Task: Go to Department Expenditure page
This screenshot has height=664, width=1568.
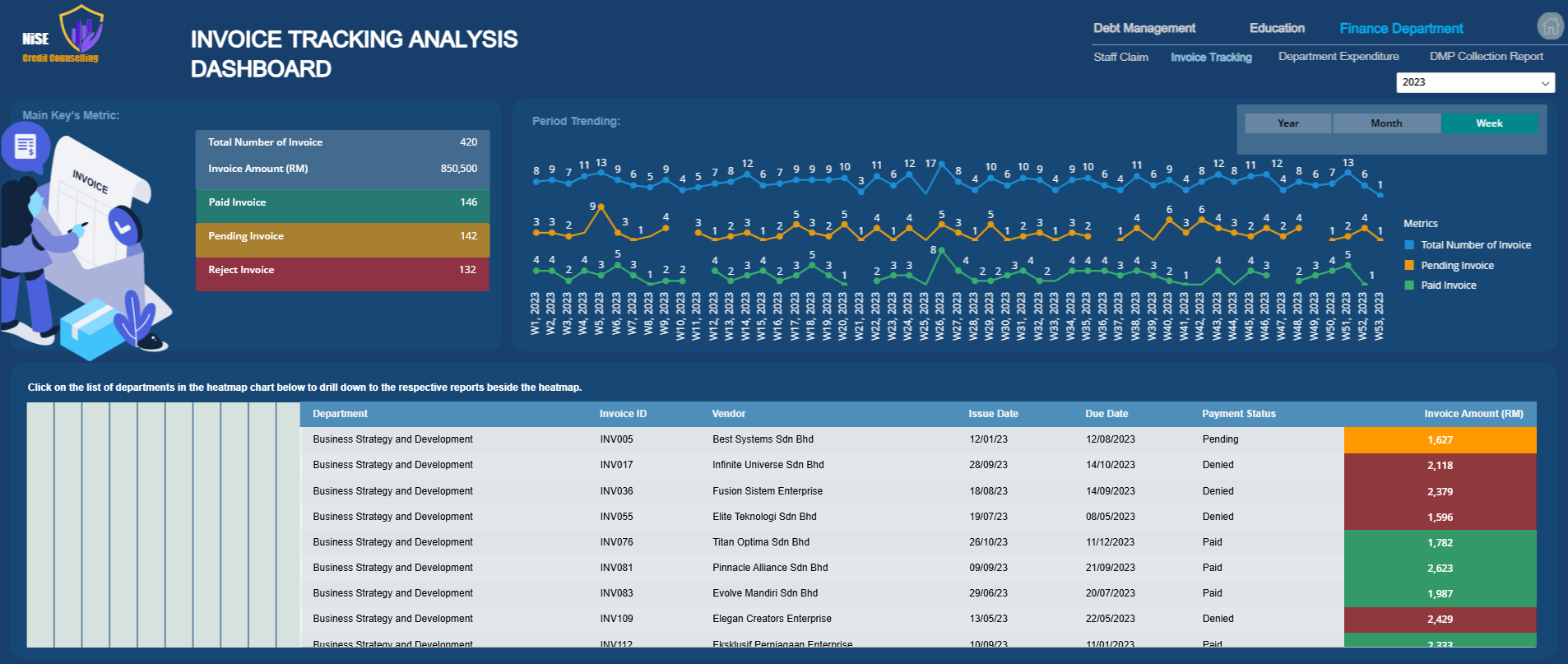Action: coord(1338,57)
